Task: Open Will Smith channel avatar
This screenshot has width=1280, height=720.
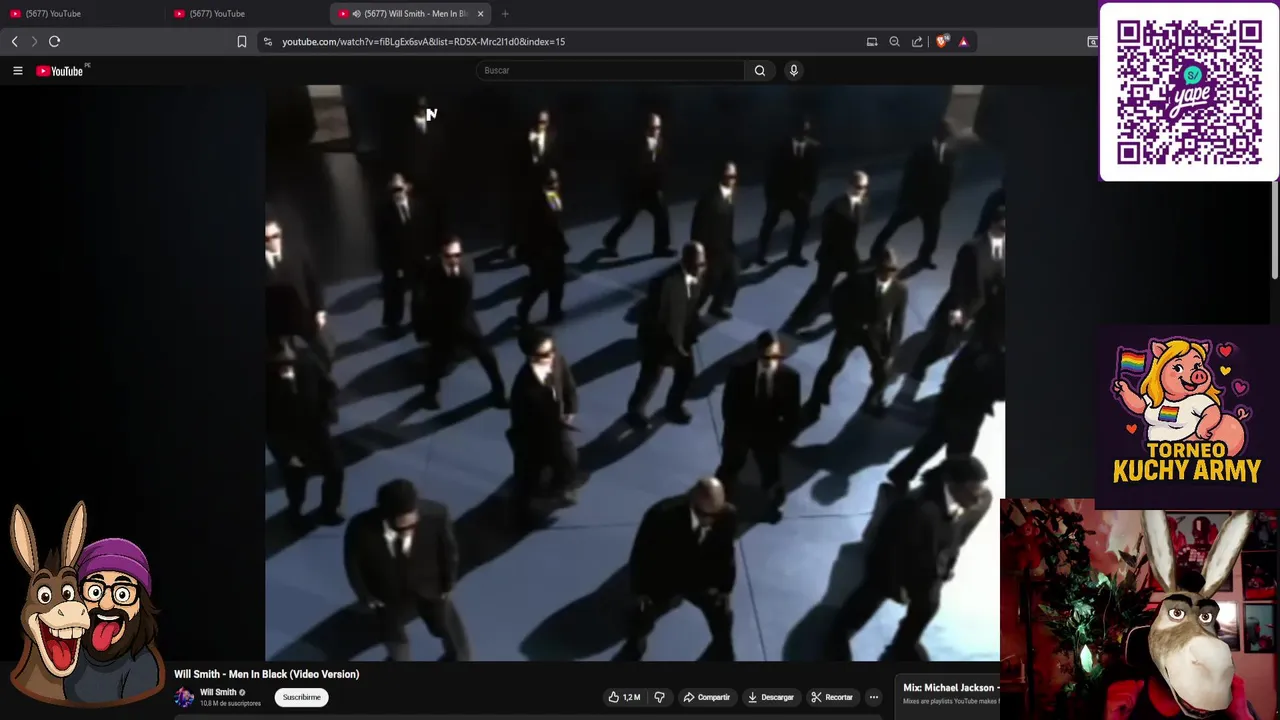Action: pos(184,697)
